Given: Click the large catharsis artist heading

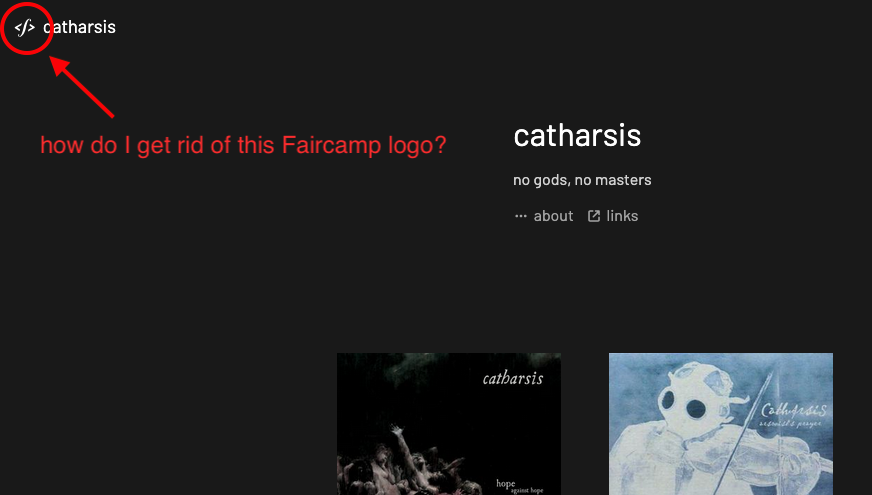Looking at the screenshot, I should 577,136.
